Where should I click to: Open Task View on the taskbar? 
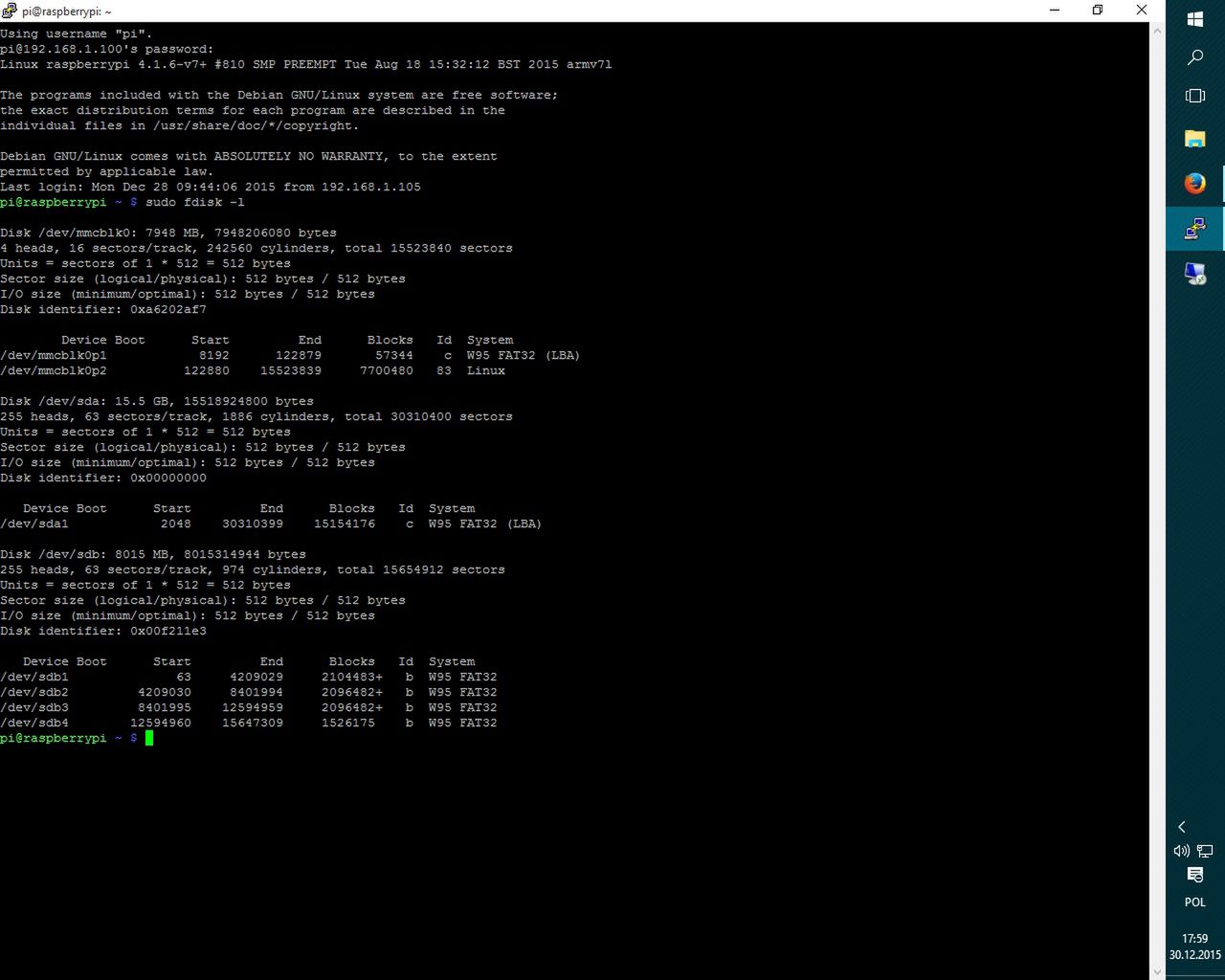(1195, 96)
